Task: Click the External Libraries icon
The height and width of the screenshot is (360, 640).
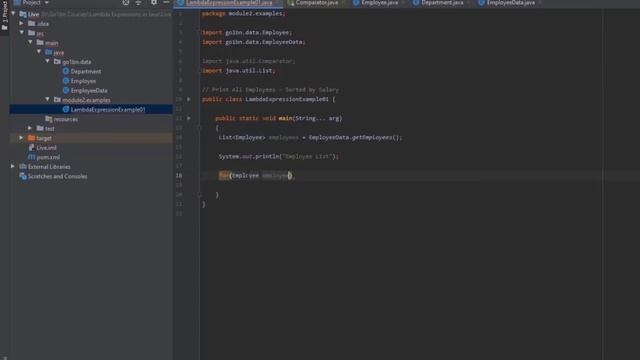Action: point(23,167)
